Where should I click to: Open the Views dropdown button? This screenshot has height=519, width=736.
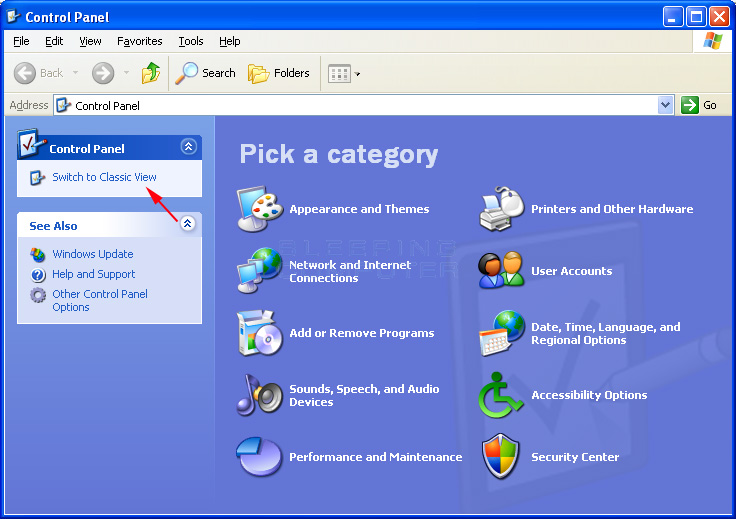[344, 74]
